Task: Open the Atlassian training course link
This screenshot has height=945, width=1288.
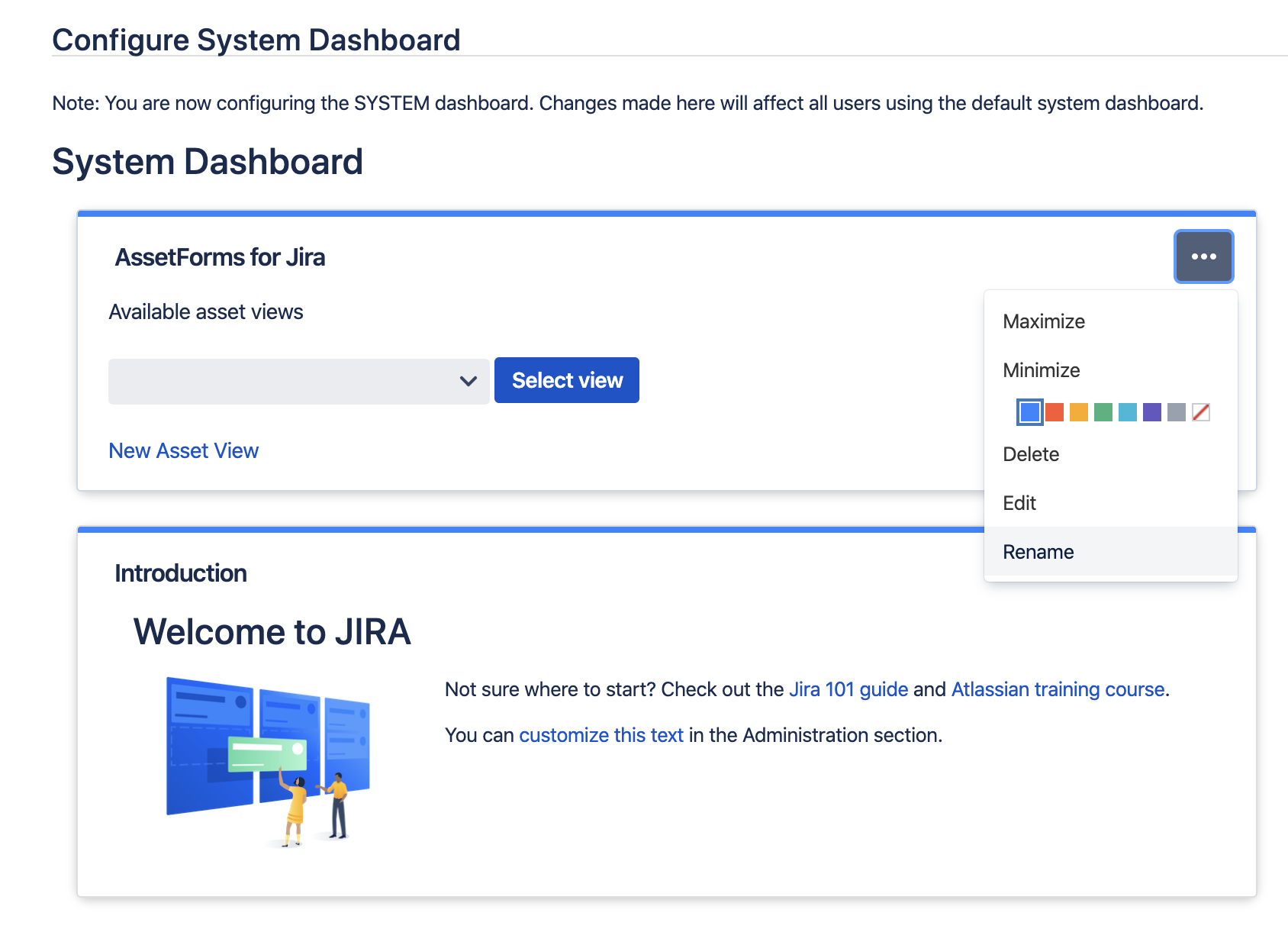Action: point(1058,689)
